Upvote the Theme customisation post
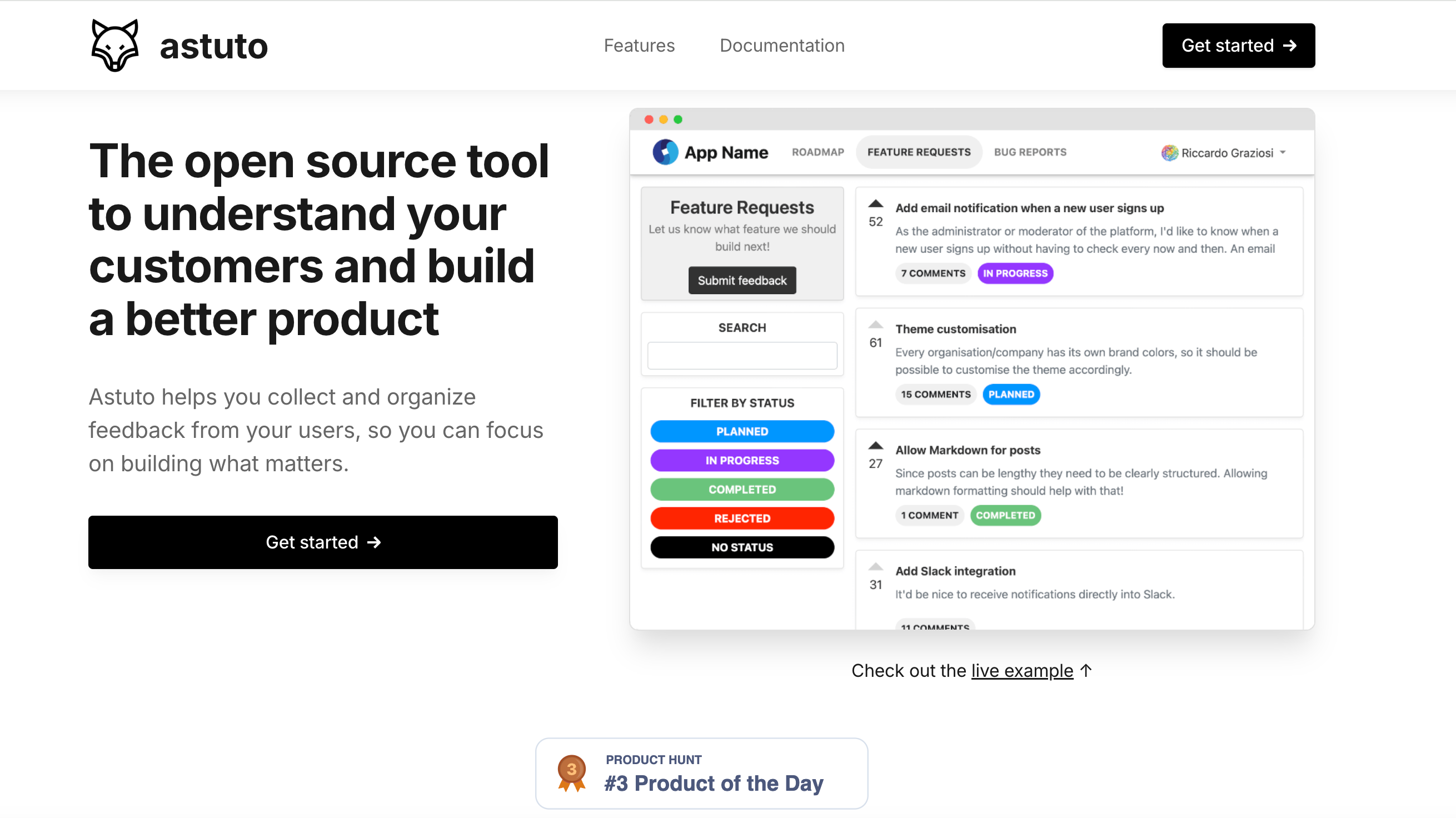This screenshot has width=1456, height=818. pos(875,325)
